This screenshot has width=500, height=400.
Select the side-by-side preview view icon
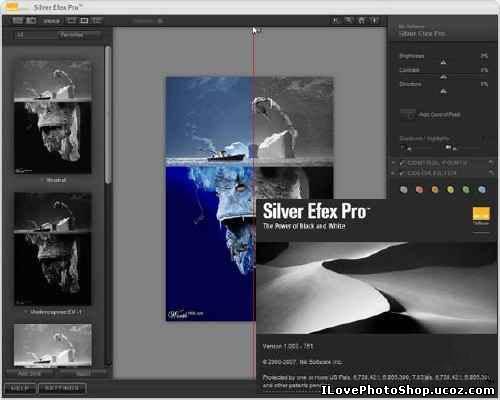pyautogui.click(x=97, y=20)
